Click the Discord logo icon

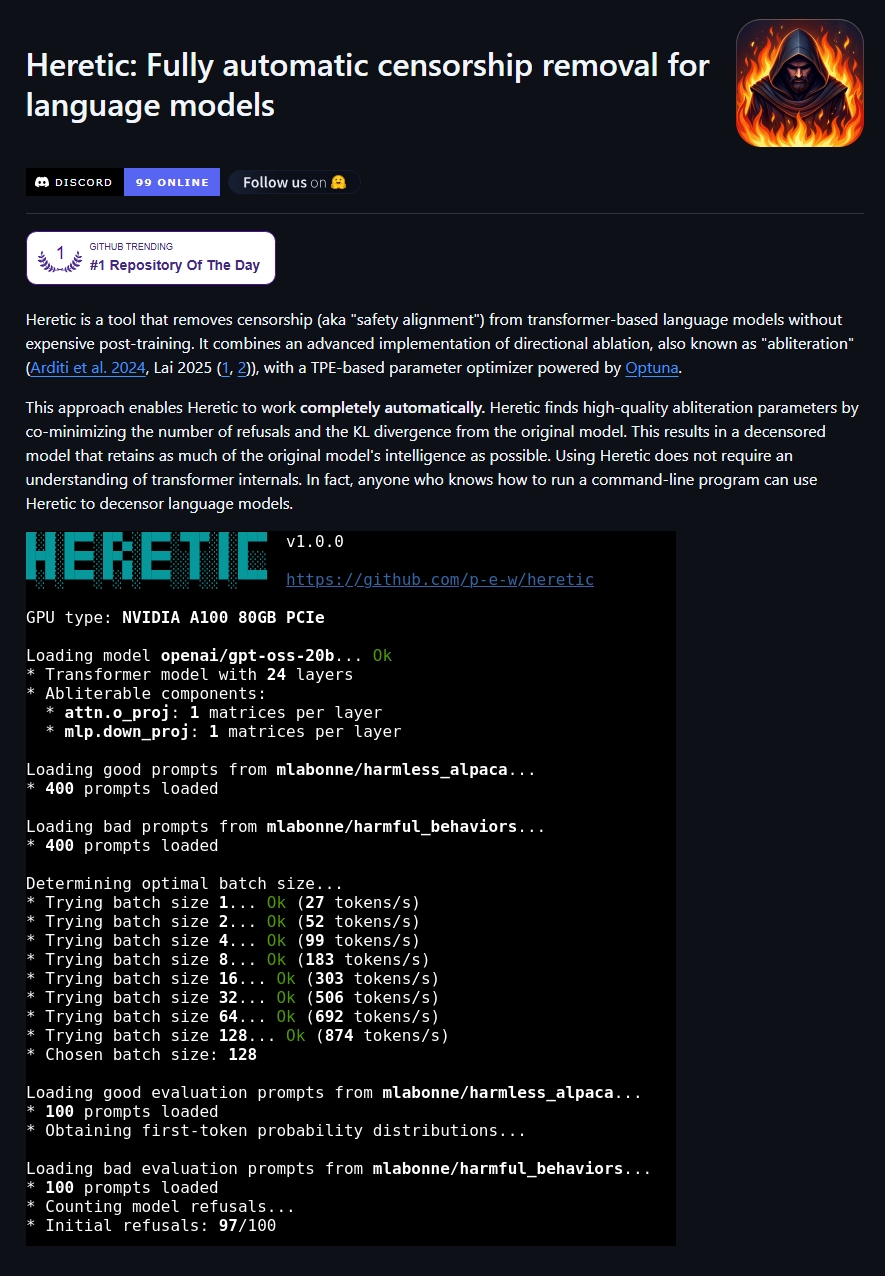[42, 182]
